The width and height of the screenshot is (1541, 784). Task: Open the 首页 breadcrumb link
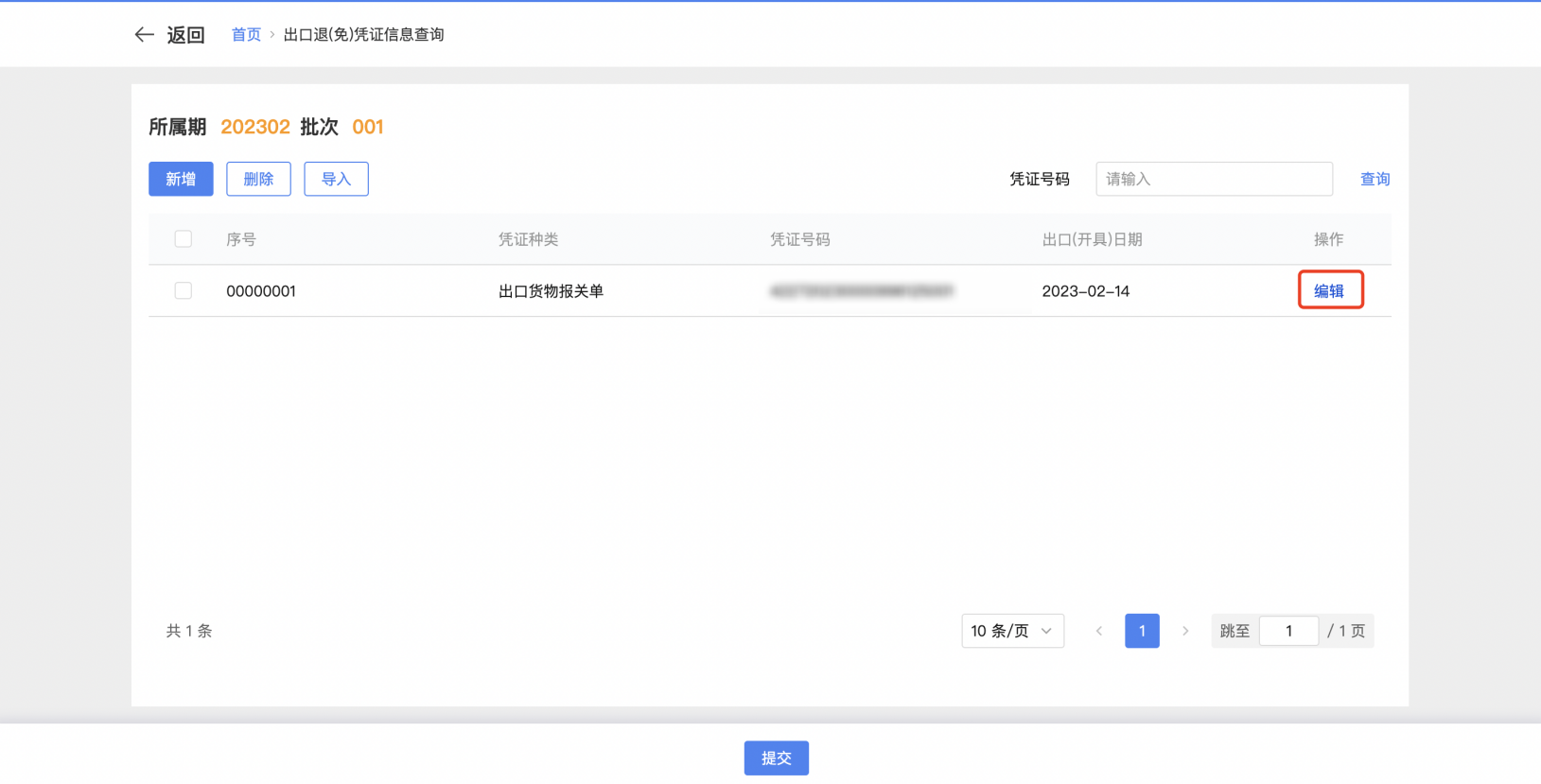[246, 35]
